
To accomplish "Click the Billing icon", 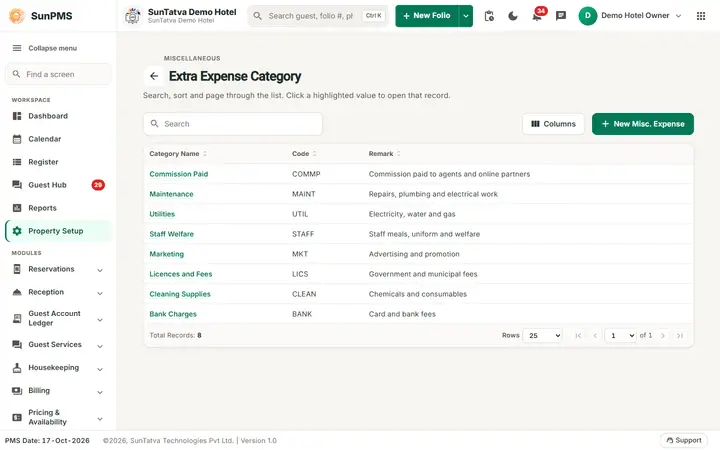I will (17, 391).
